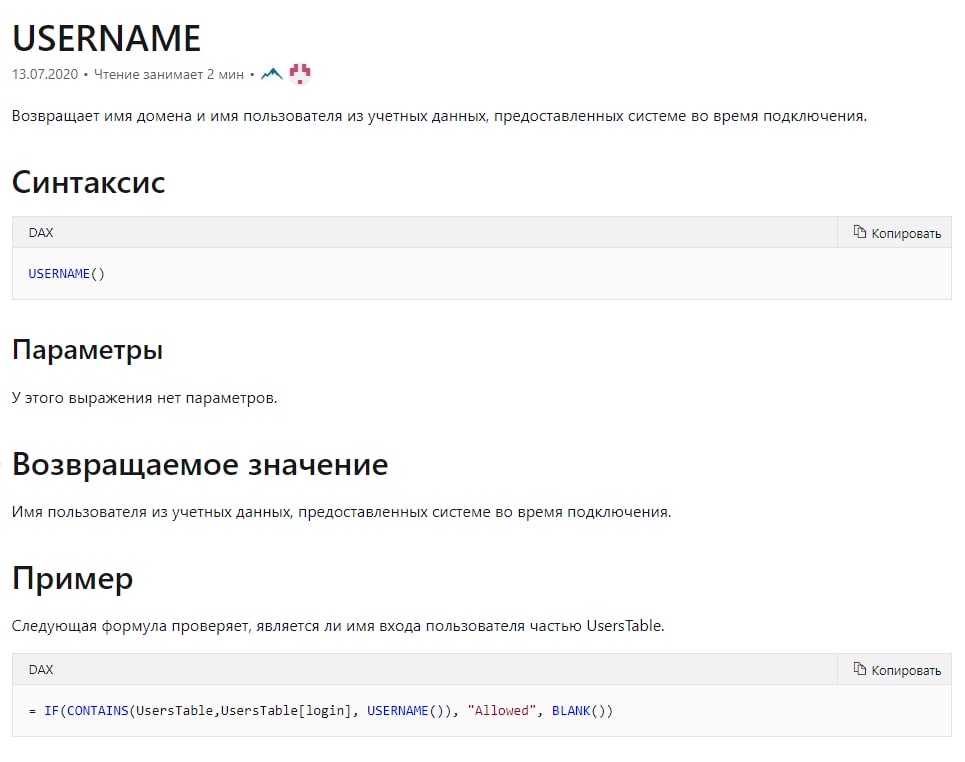
Task: Click the "Allowed" string in the example code
Action: [502, 711]
